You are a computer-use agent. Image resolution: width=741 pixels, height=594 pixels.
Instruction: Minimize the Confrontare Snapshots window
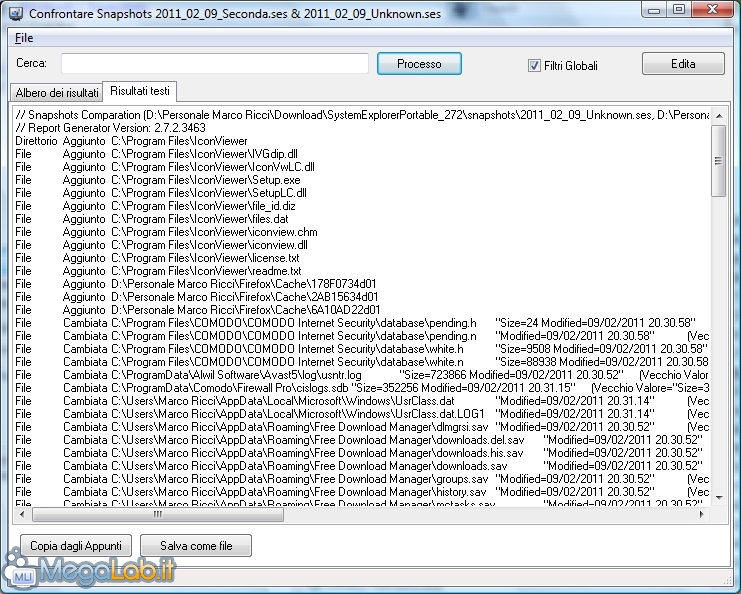coord(654,9)
